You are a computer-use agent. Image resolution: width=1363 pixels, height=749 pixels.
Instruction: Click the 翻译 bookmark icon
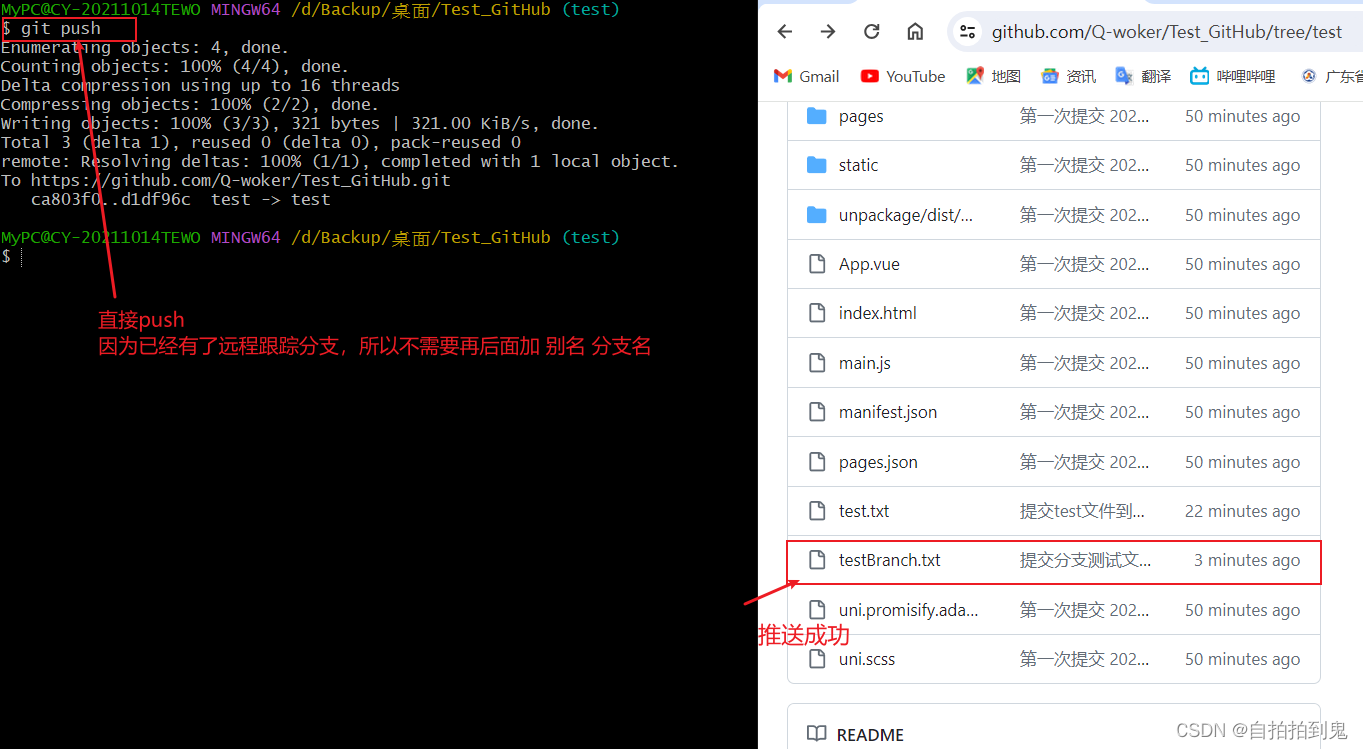coord(1124,76)
